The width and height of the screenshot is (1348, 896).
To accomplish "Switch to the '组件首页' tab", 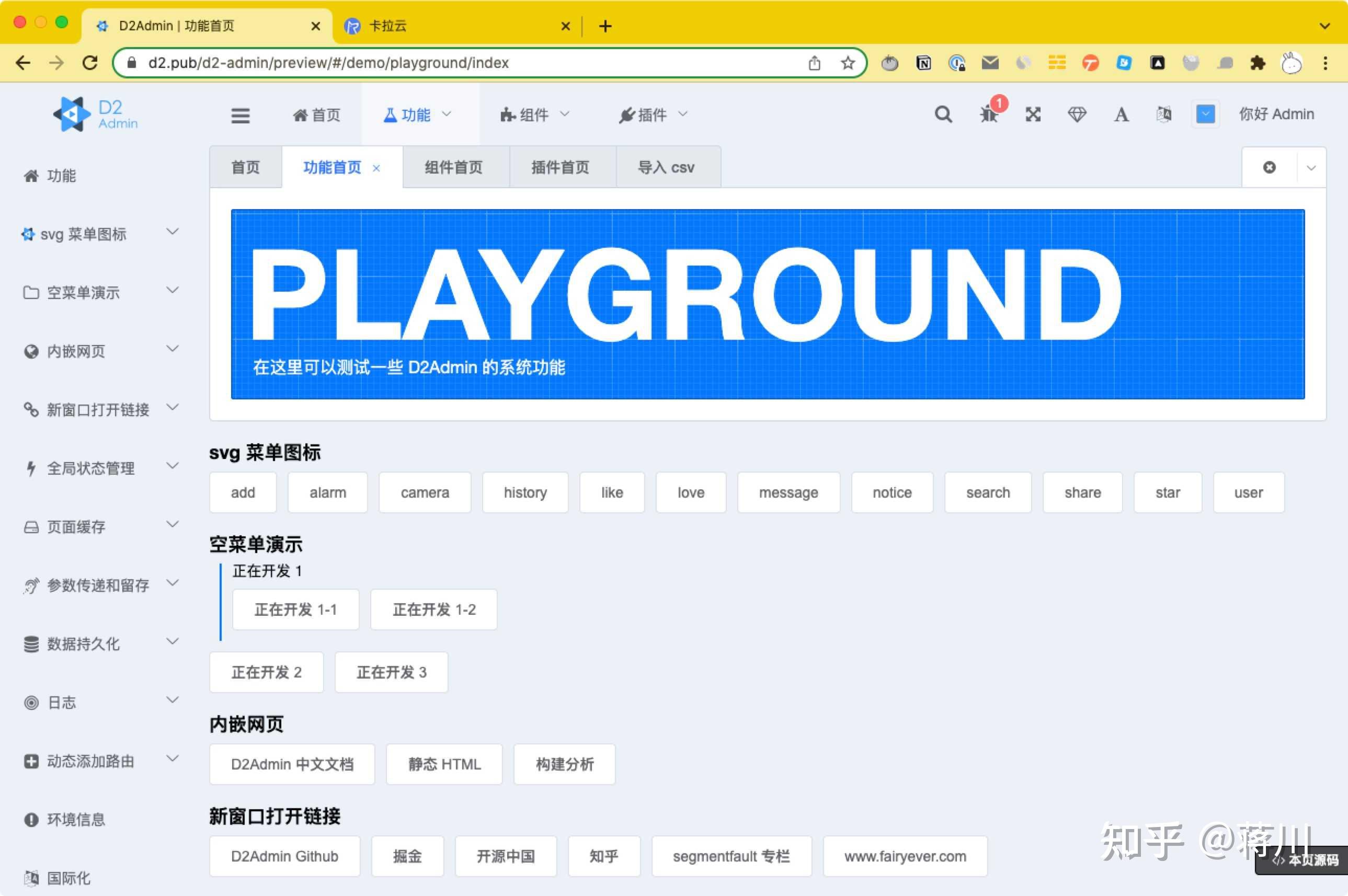I will tap(453, 167).
